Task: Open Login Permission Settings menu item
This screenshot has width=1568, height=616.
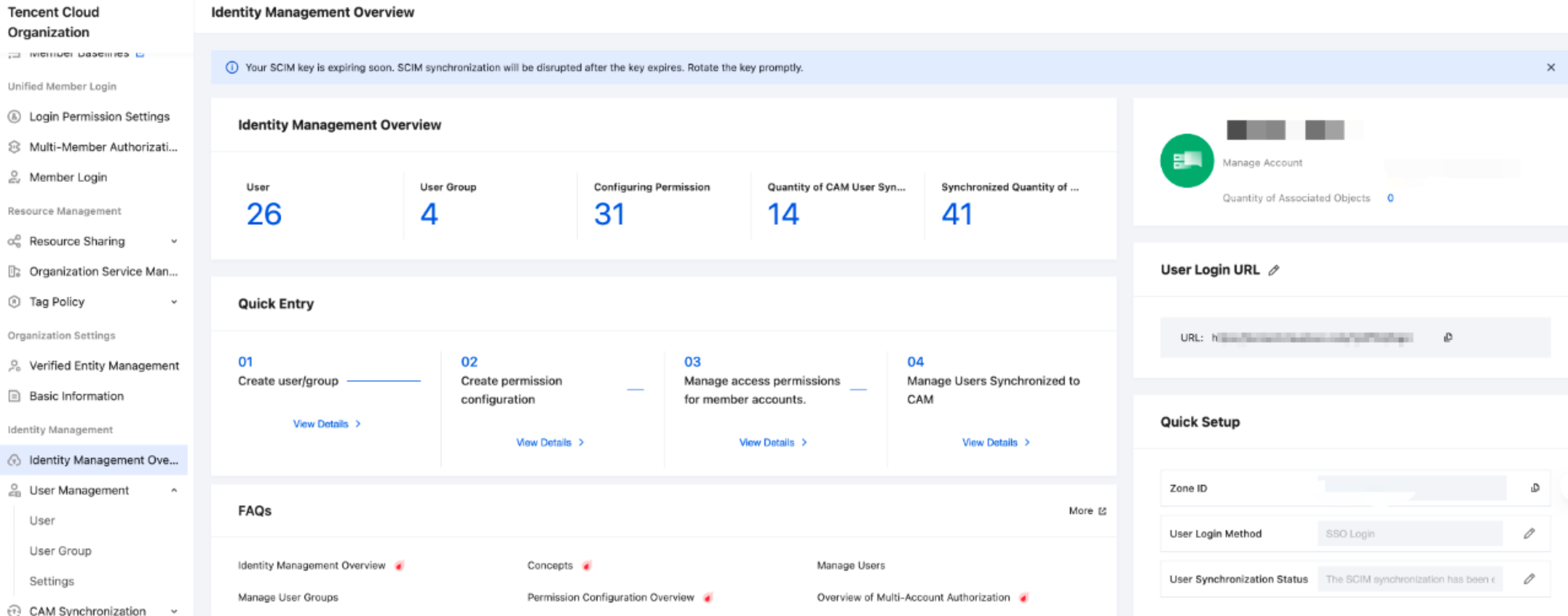Action: [99, 116]
